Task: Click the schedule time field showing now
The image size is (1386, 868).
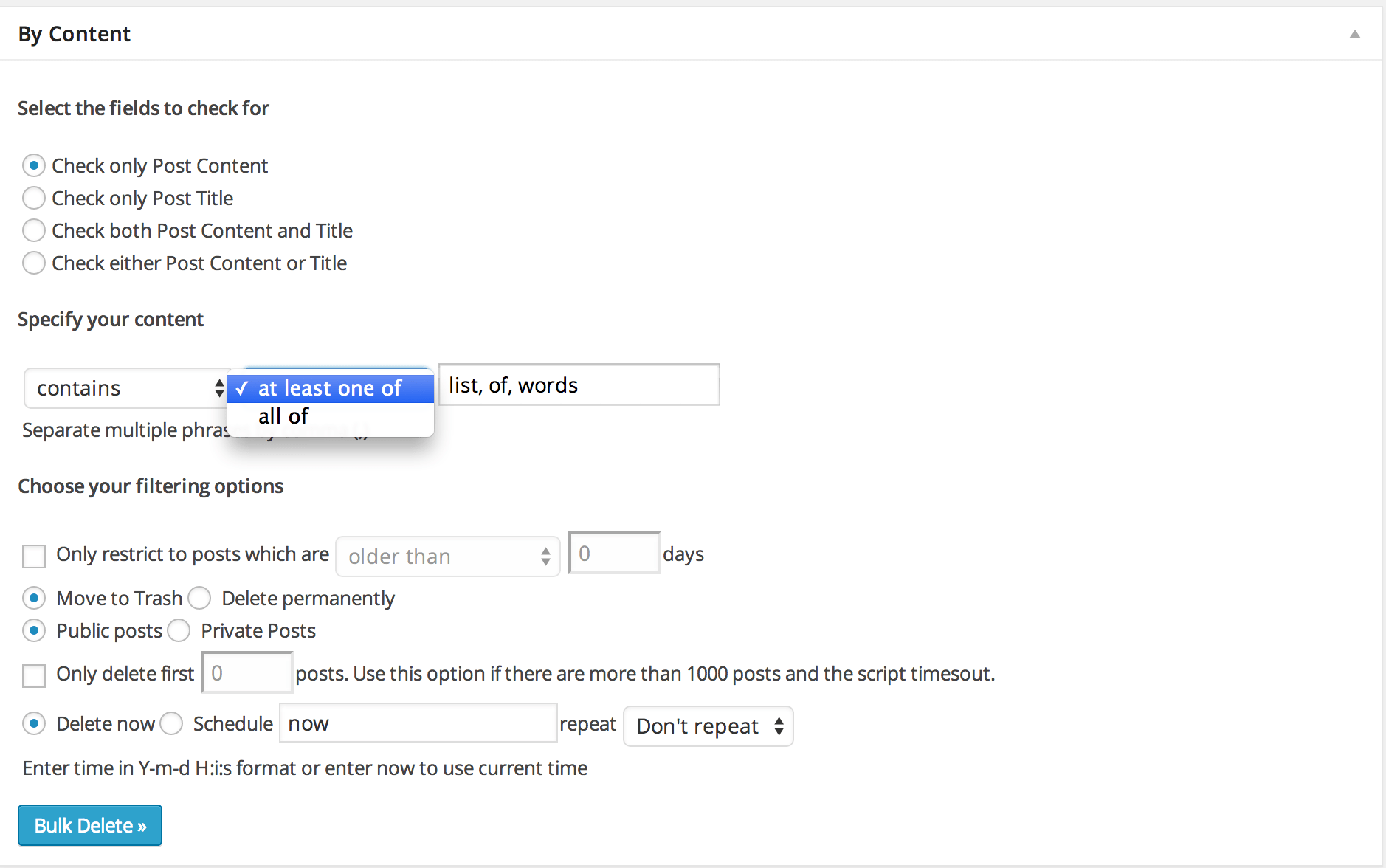Action: coord(418,723)
